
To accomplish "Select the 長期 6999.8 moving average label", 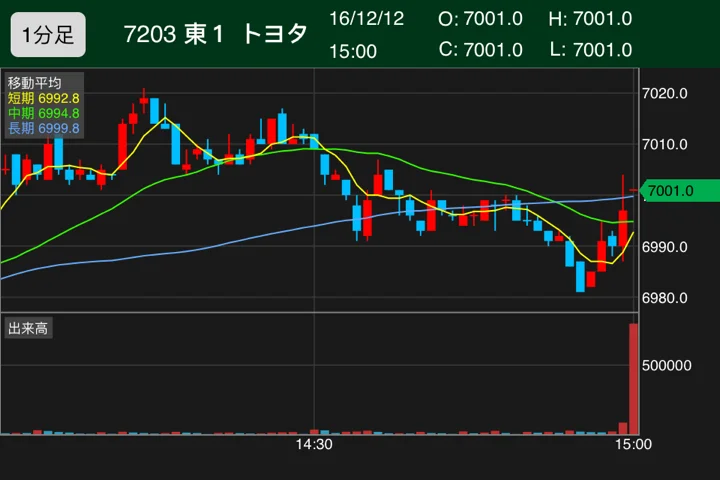I will tap(44, 128).
